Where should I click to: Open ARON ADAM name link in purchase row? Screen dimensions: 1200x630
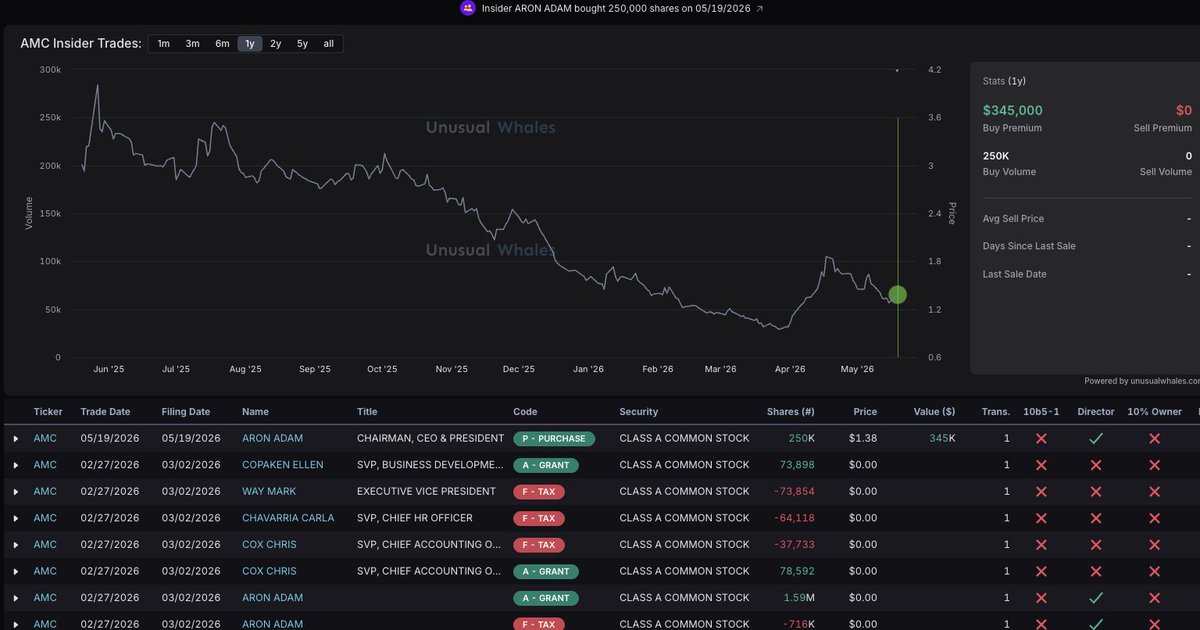(272, 438)
